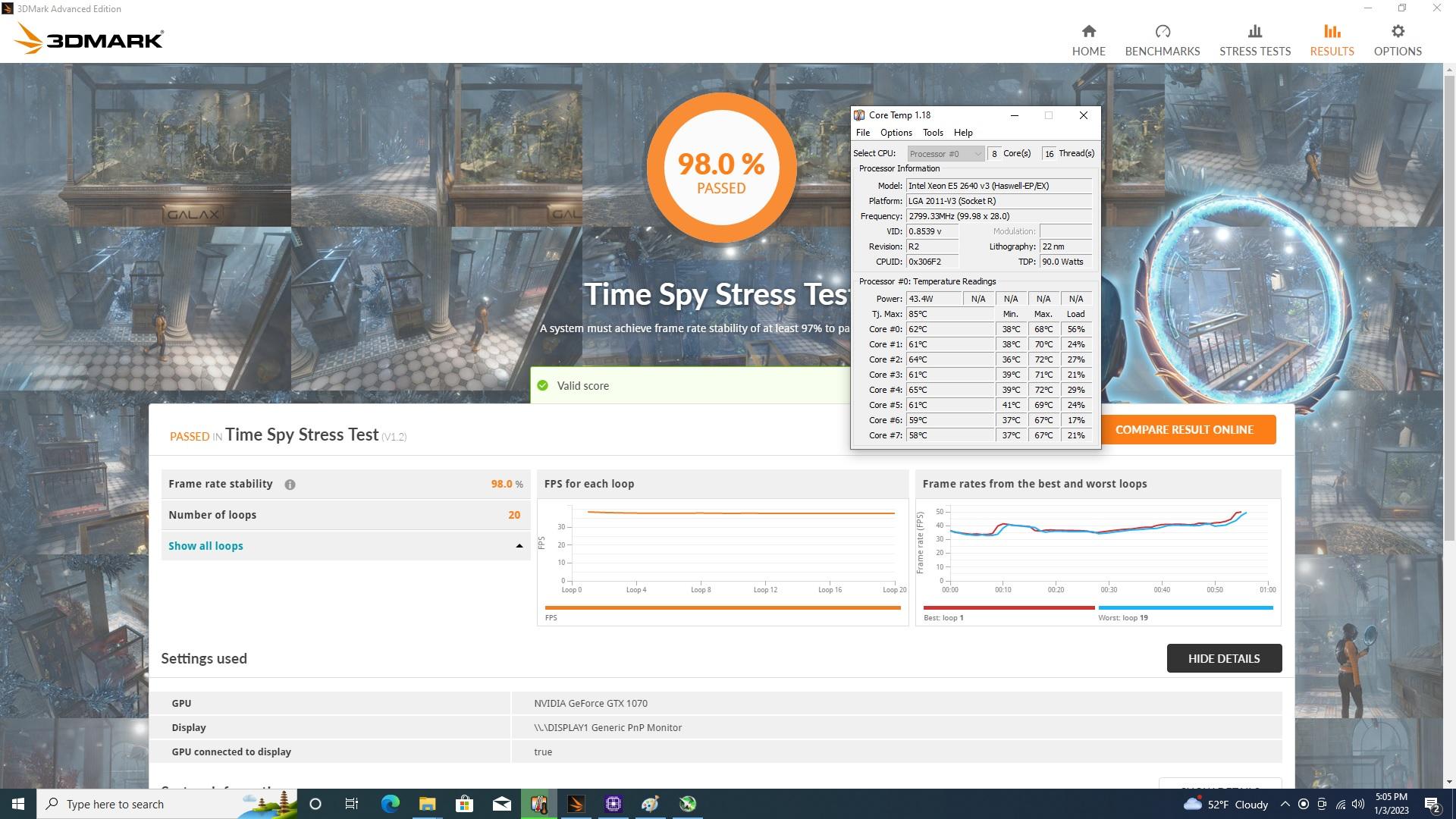1456x819 pixels.
Task: Open Microsoft Store from the taskbar
Action: pyautogui.click(x=464, y=804)
